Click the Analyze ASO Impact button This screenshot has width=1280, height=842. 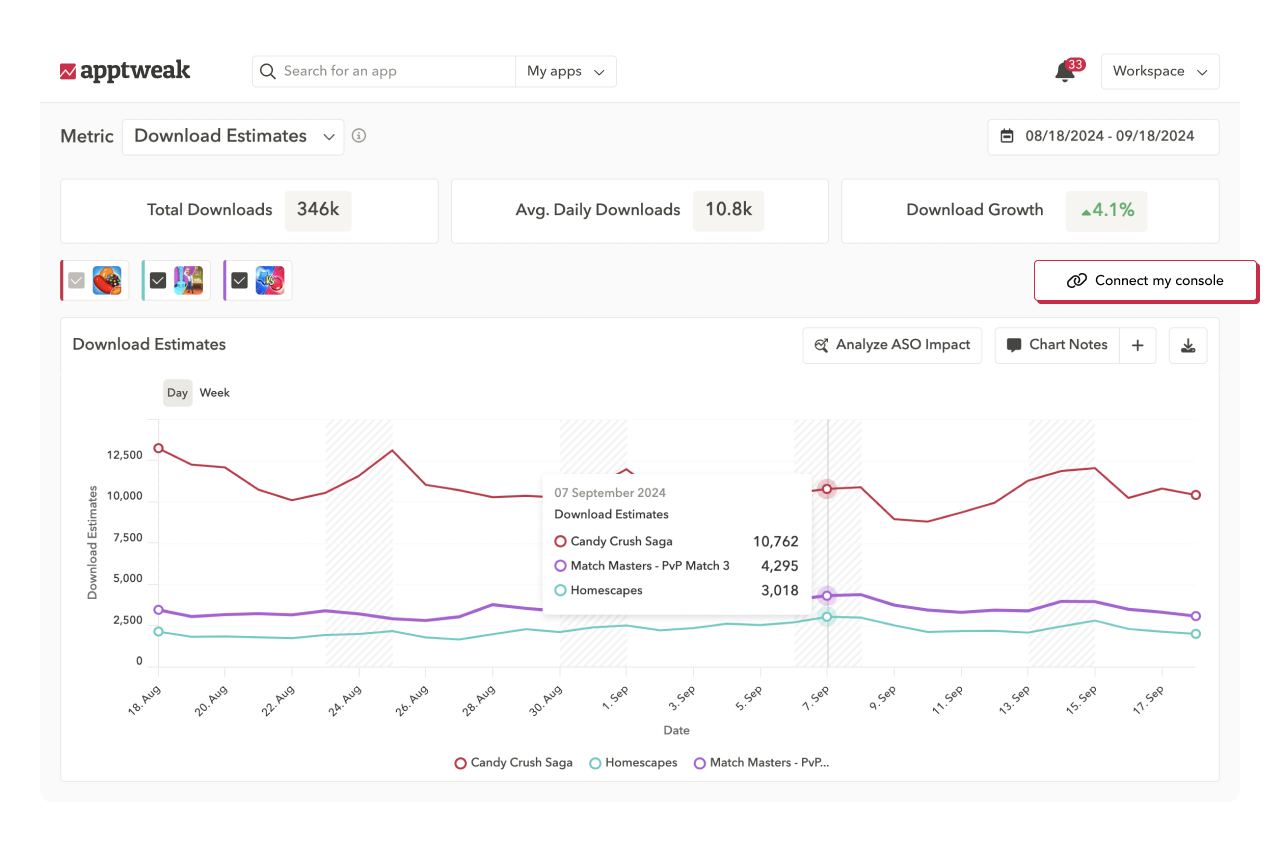click(x=892, y=345)
